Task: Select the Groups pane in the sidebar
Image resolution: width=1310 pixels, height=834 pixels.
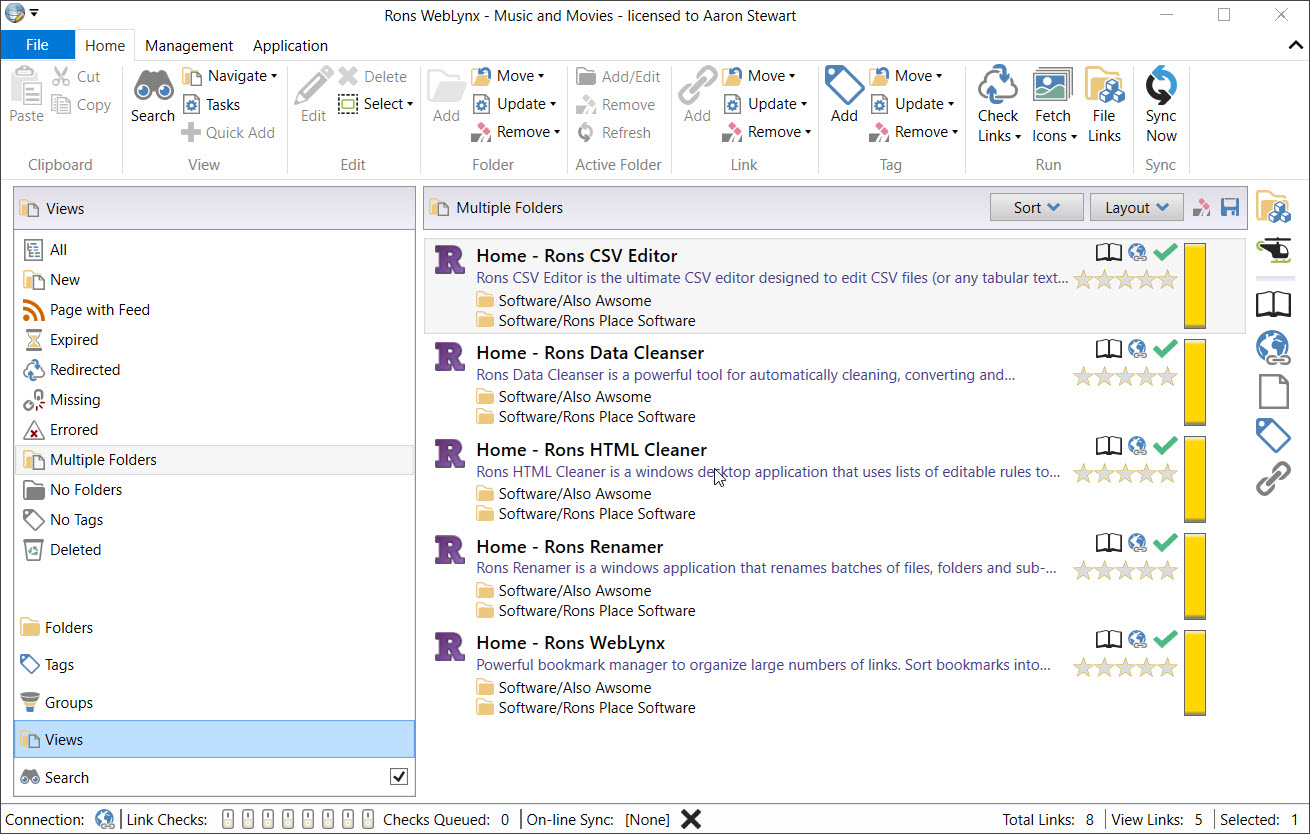Action: pyautogui.click(x=214, y=702)
